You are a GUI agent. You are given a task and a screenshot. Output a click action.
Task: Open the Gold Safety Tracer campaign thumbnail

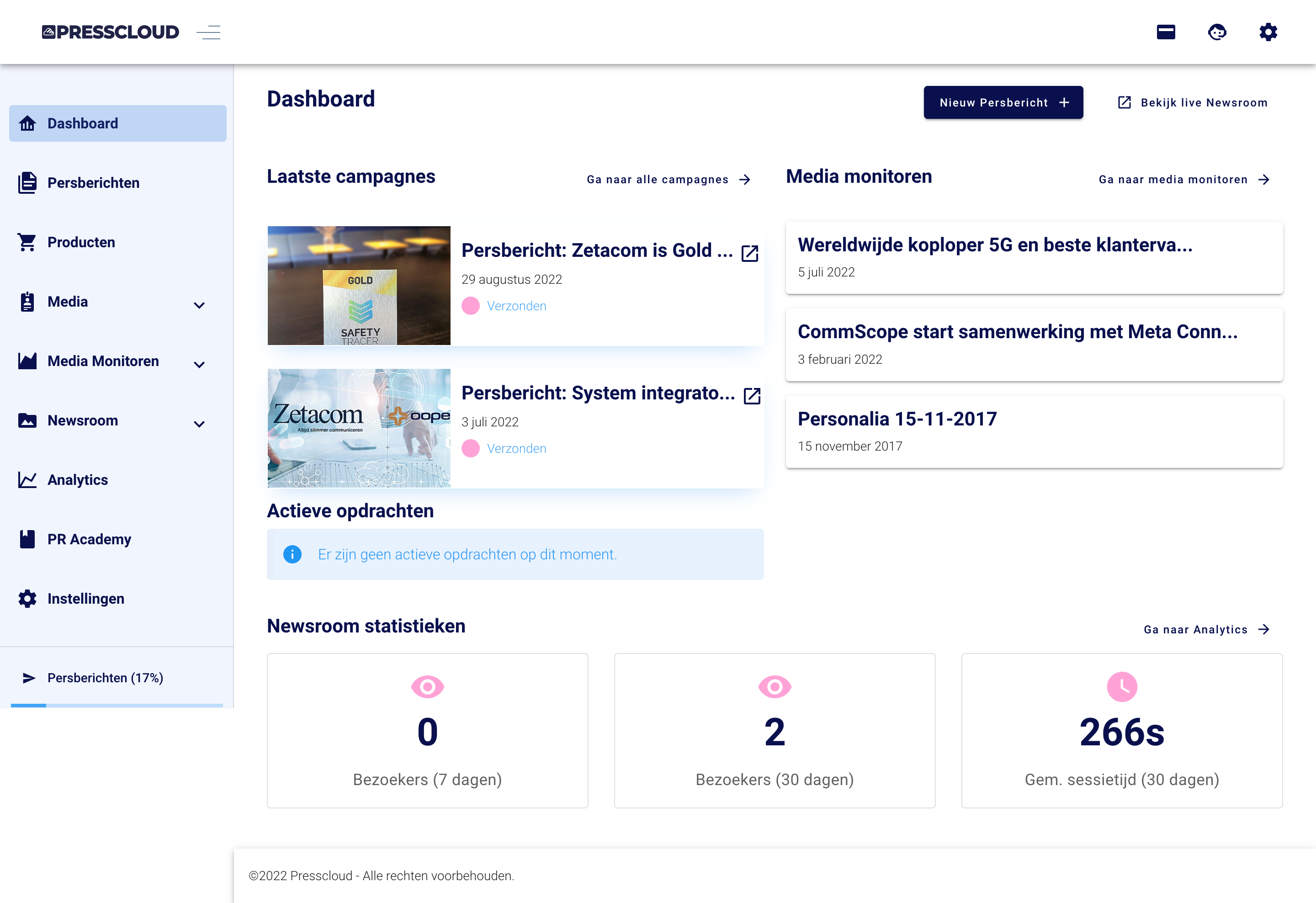pos(358,286)
